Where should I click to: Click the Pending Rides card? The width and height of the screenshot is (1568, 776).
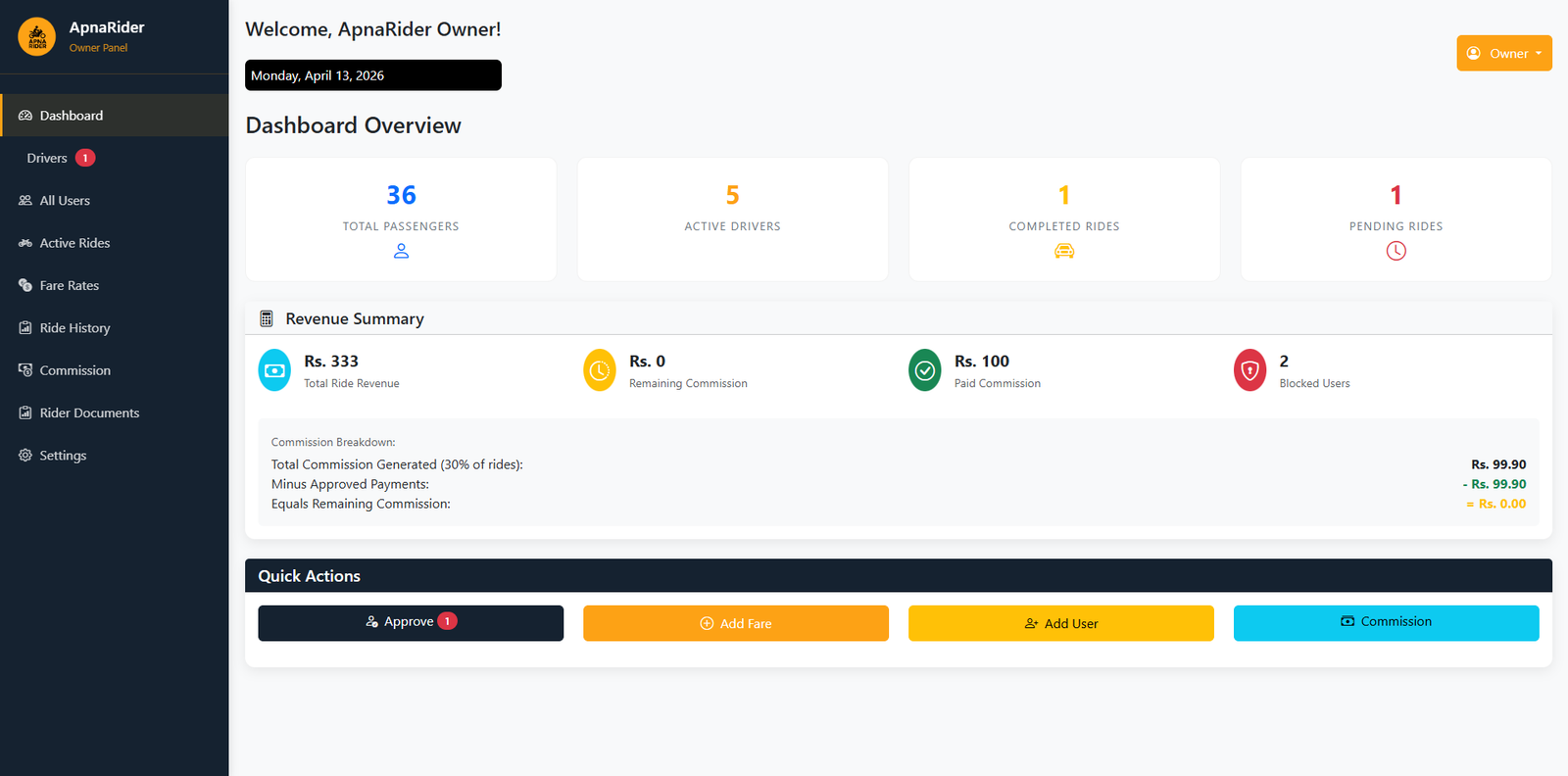pyautogui.click(x=1396, y=219)
